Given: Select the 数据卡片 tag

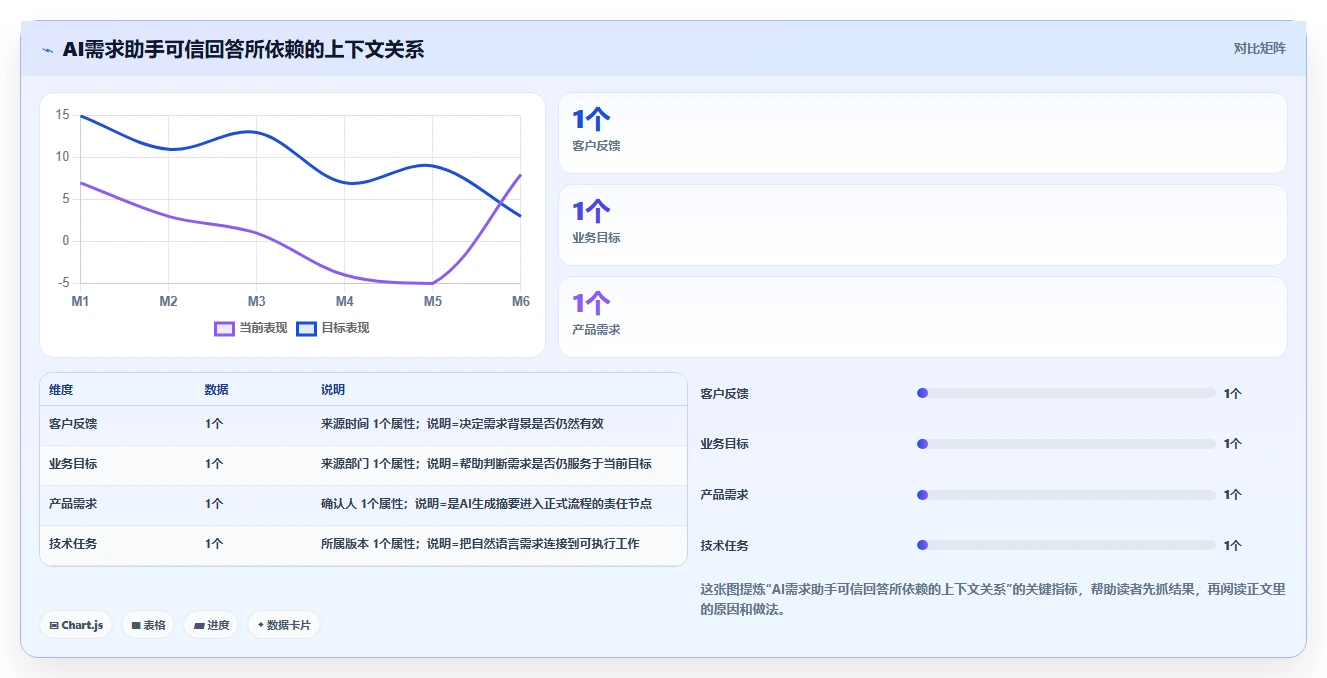Looking at the screenshot, I should pyautogui.click(x=284, y=625).
